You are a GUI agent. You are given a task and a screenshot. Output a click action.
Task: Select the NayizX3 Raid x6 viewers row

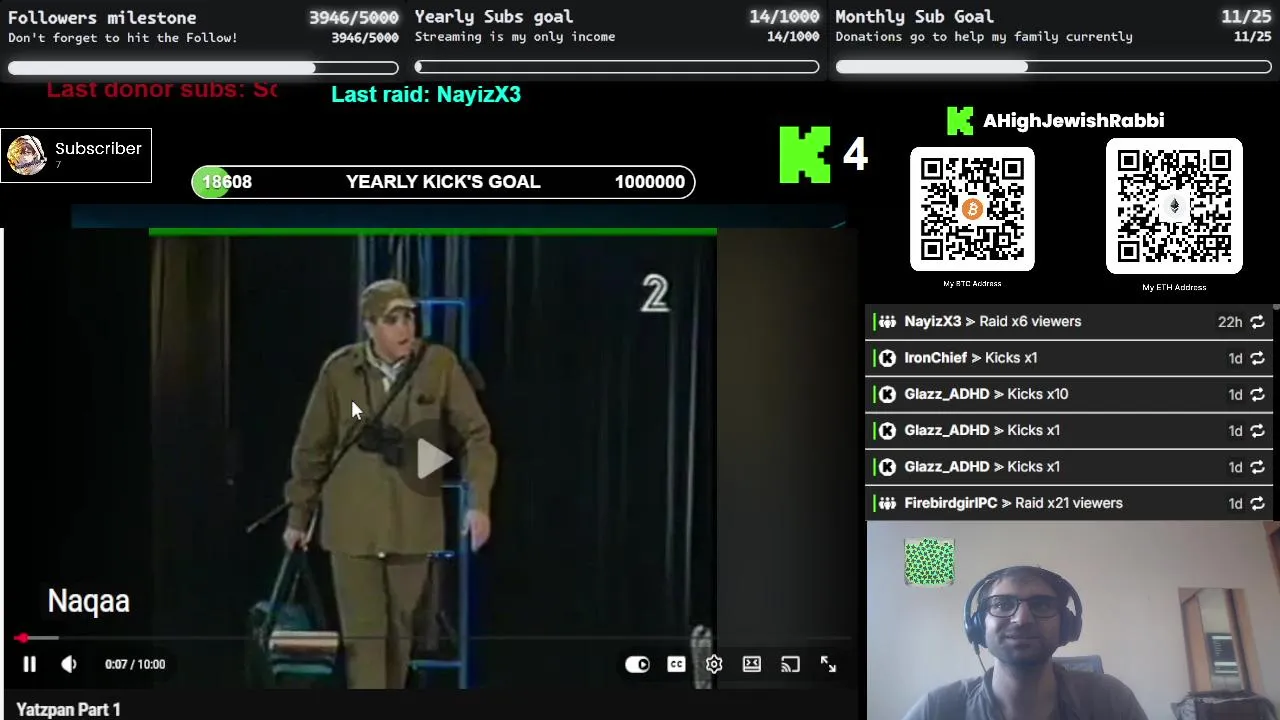click(x=1069, y=322)
